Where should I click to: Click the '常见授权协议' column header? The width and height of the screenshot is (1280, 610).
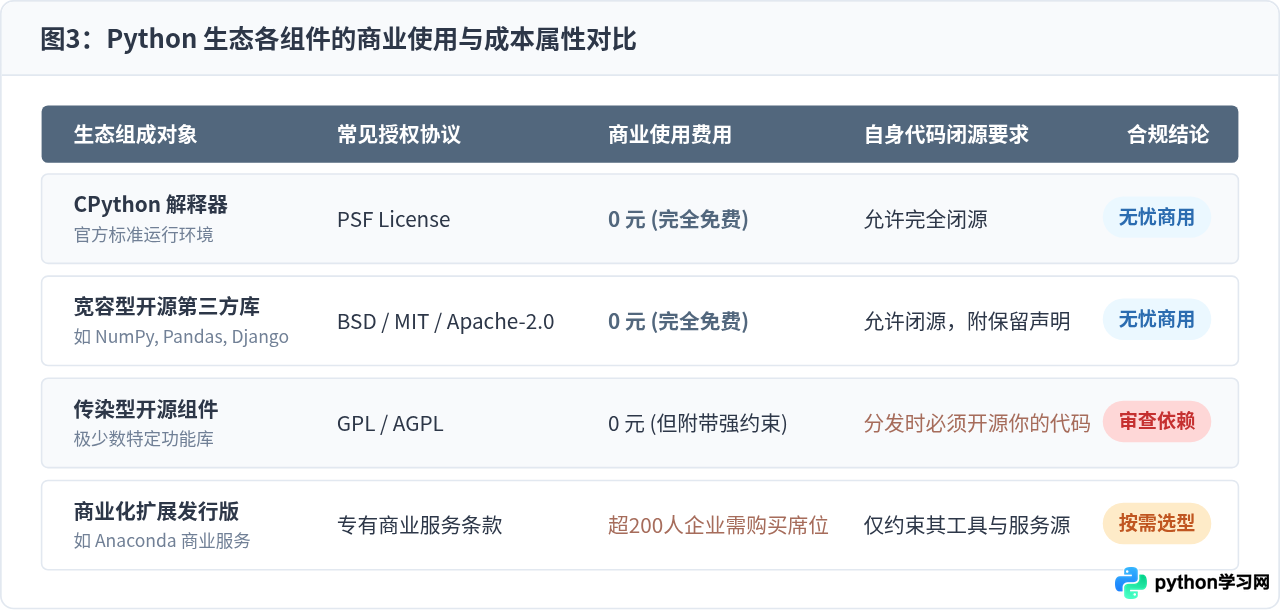(x=399, y=134)
